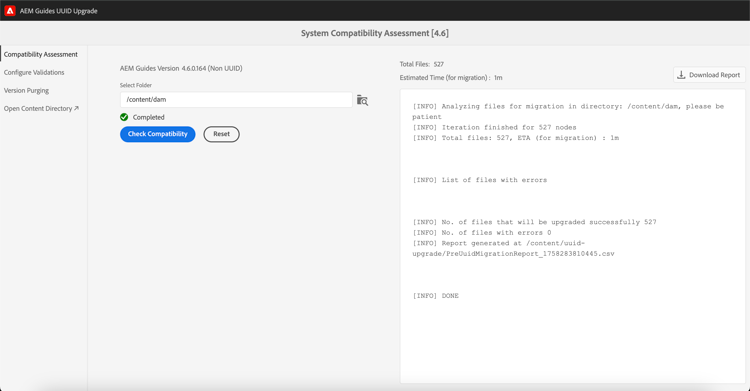Open Content Directory link in sidebar
This screenshot has width=750, height=391.
click(x=41, y=109)
